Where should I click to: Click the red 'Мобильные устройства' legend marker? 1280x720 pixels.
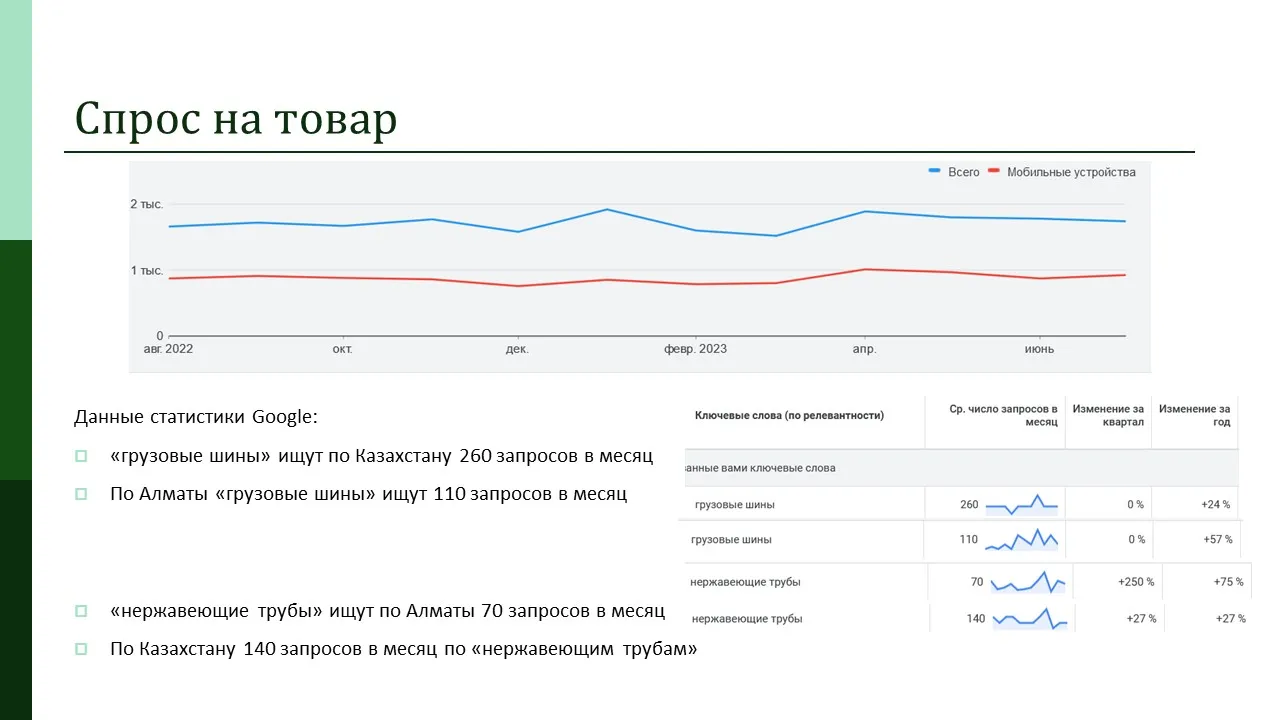point(994,172)
